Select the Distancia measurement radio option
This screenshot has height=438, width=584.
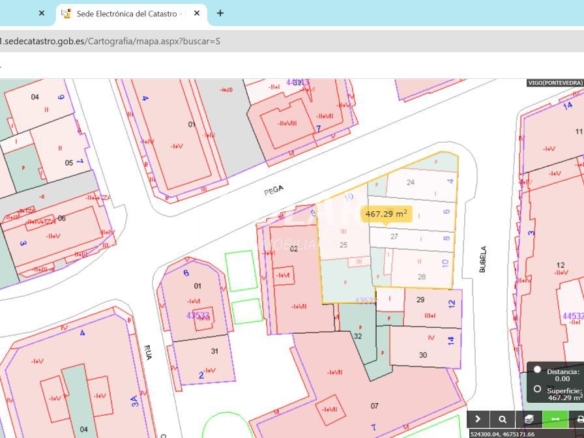point(537,370)
